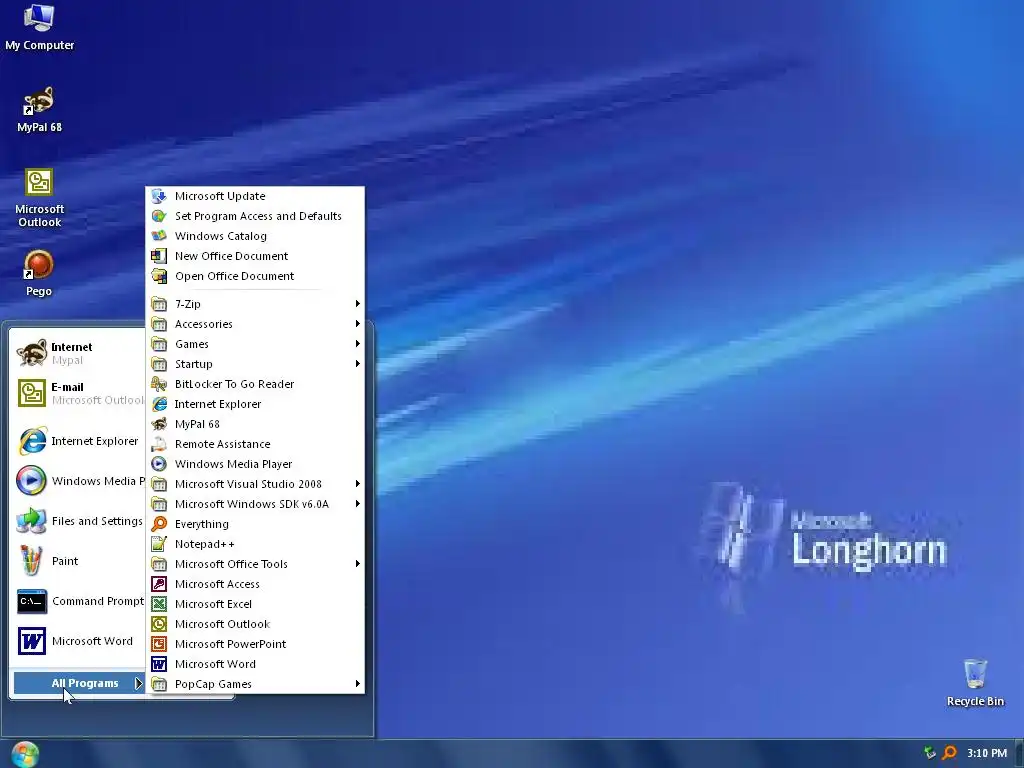Screen dimensions: 1024x768
Task: Select the Startup folder entry
Action: (255, 364)
